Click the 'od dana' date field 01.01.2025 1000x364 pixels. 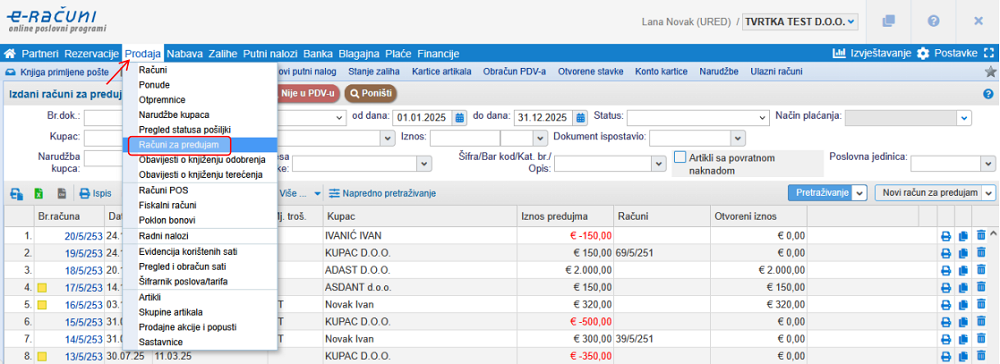pos(423,118)
